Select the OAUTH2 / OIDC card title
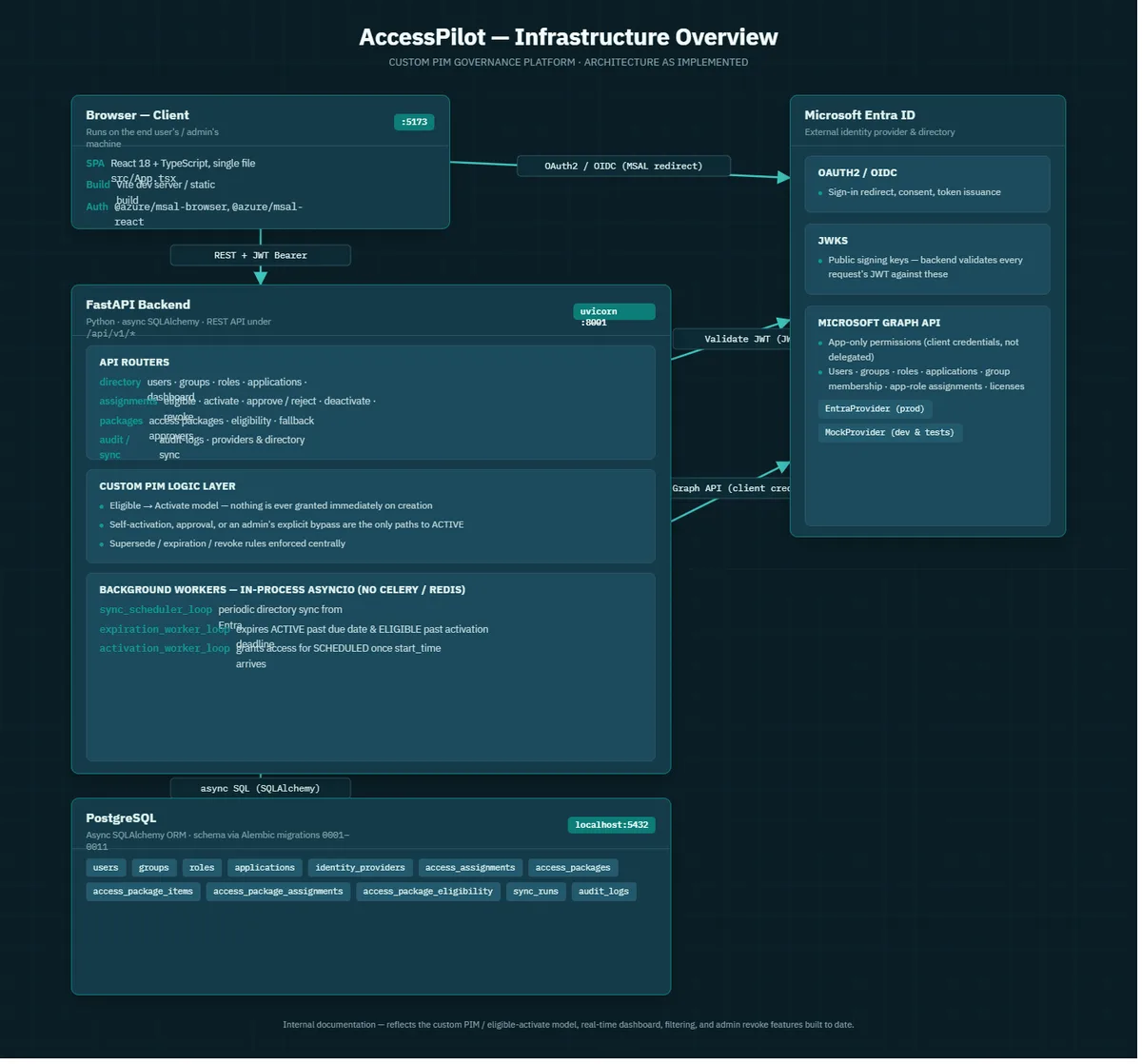 [x=857, y=173]
